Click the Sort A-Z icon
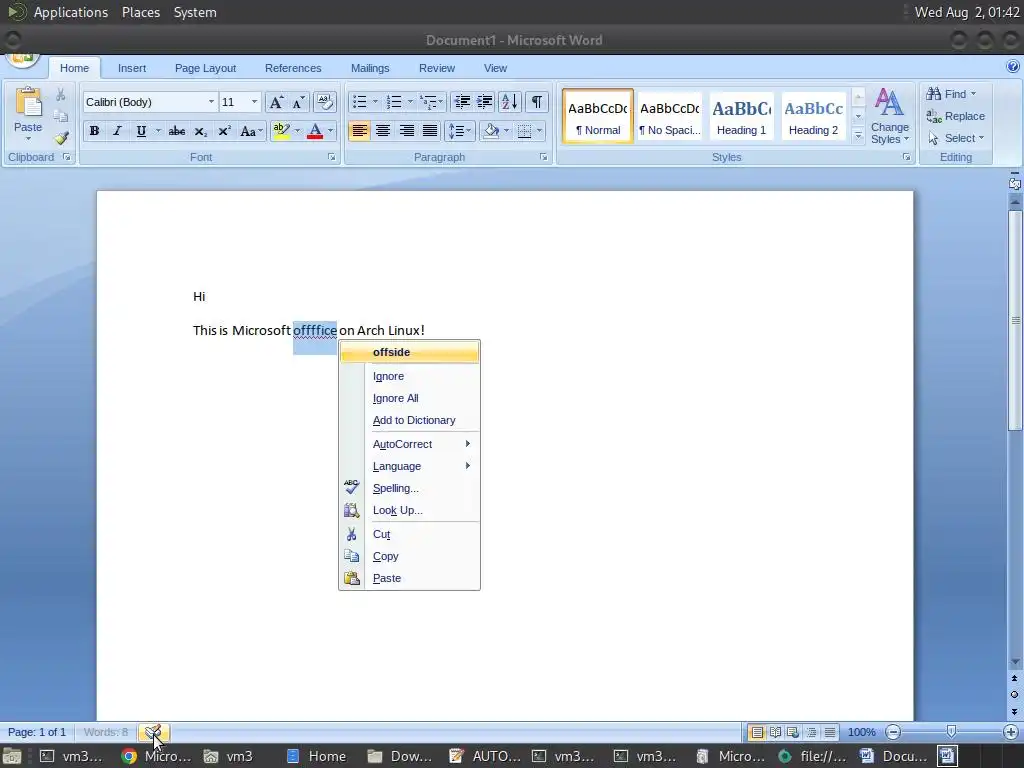1024x768 pixels. coord(509,102)
